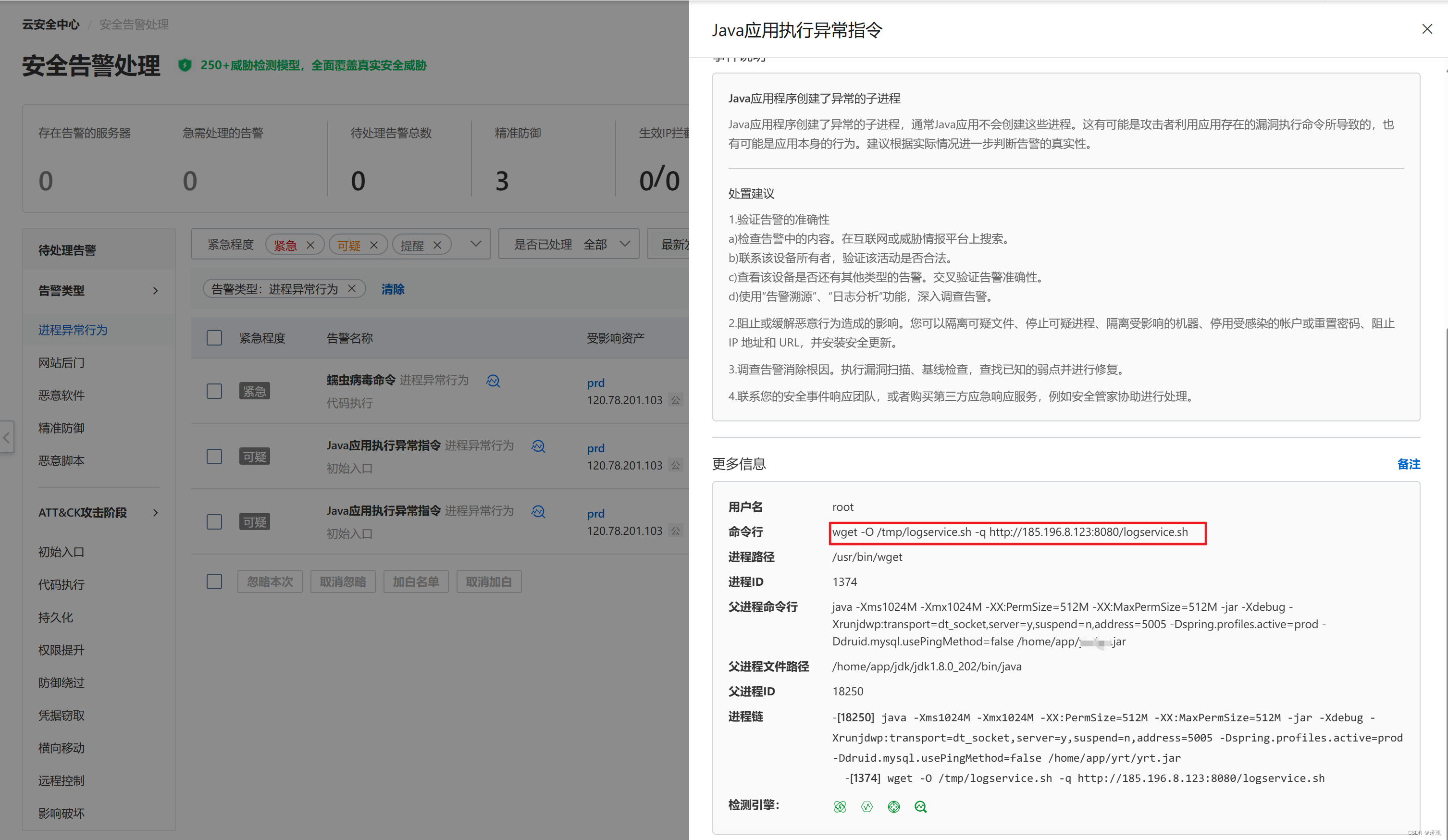Open the 是否已处理 全部 dropdown

click(569, 244)
